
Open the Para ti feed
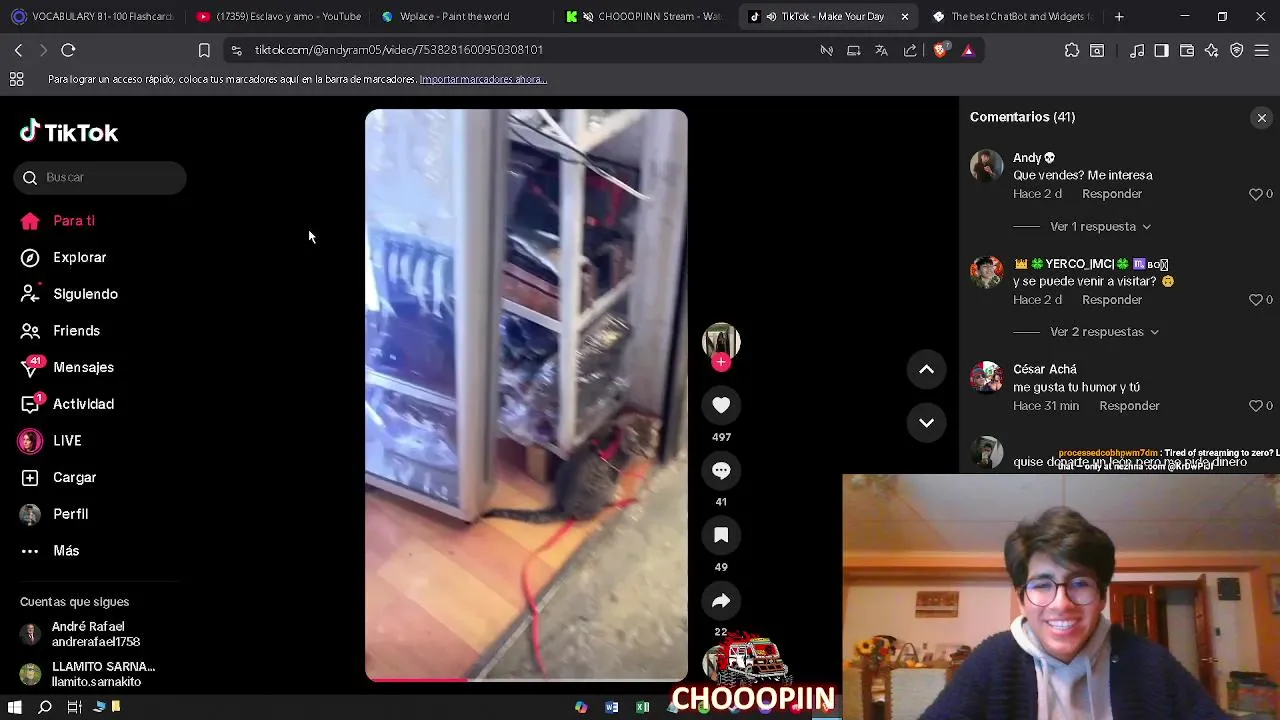tap(60, 221)
